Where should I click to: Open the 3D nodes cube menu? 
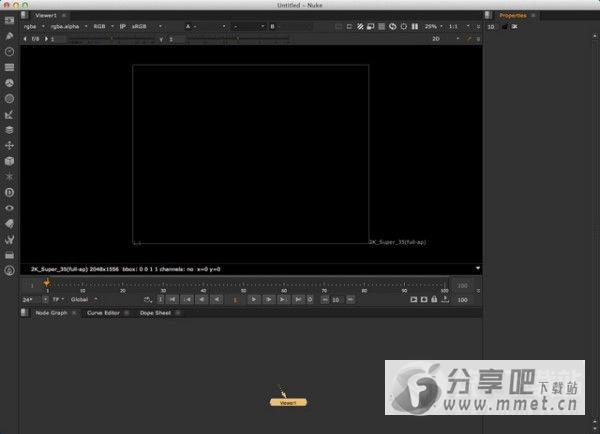click(x=9, y=161)
